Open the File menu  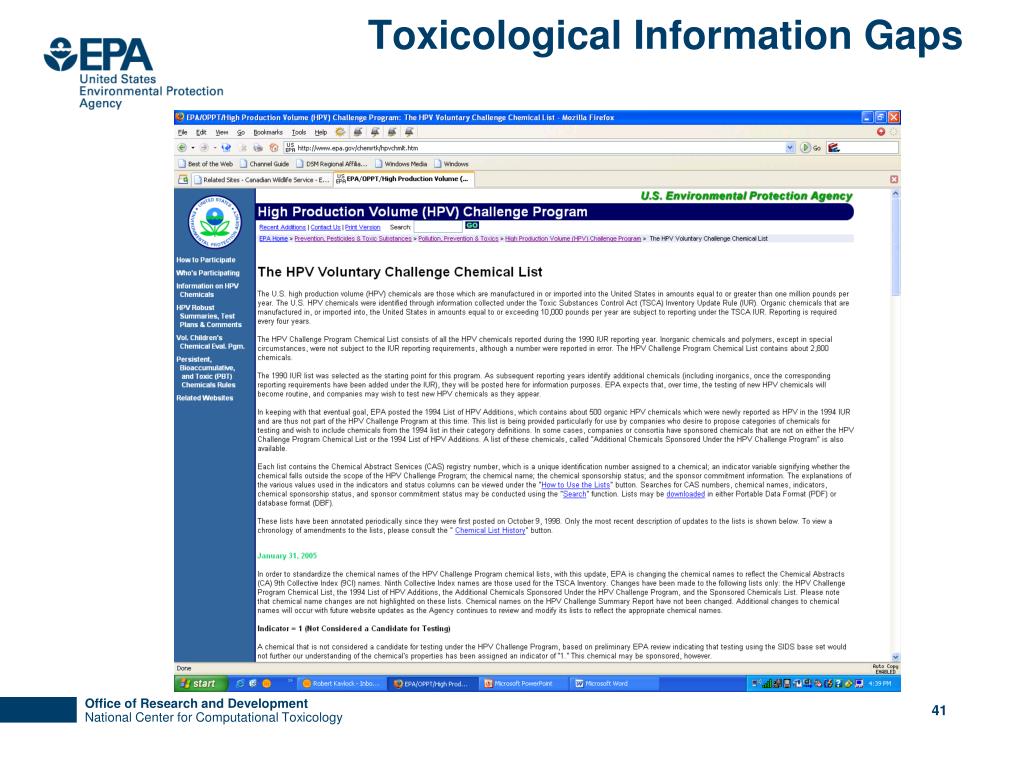pos(182,133)
